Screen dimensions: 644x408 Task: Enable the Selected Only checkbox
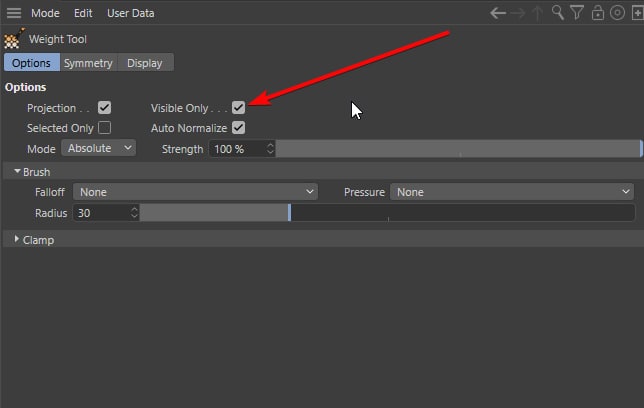[104, 128]
